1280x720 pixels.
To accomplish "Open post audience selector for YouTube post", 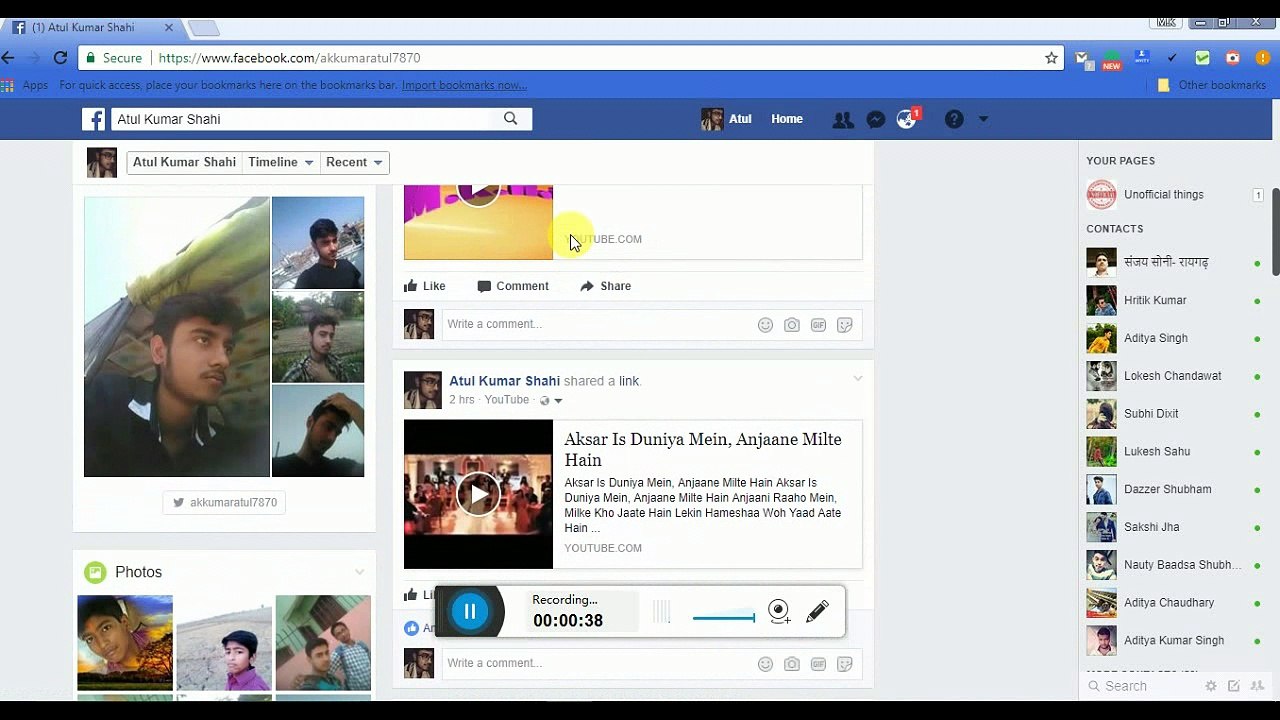I will 551,400.
